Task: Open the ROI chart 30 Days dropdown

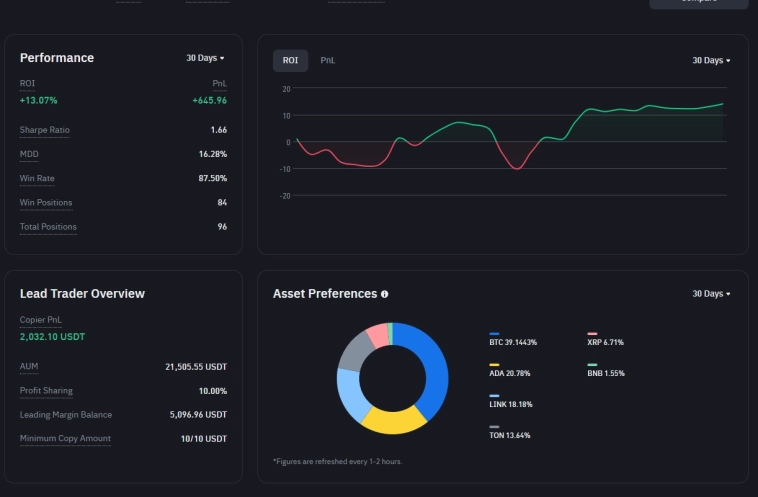Action: 711,61
